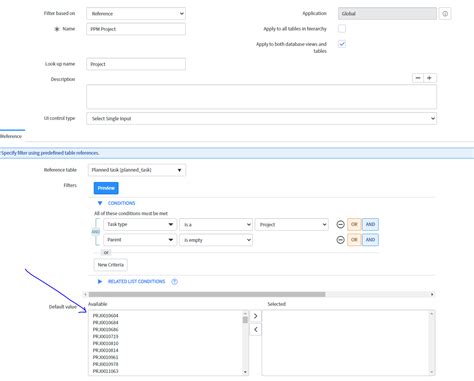The image size is (474, 381).
Task: Select PRJ0010978 in the Available list
Action: point(105,364)
